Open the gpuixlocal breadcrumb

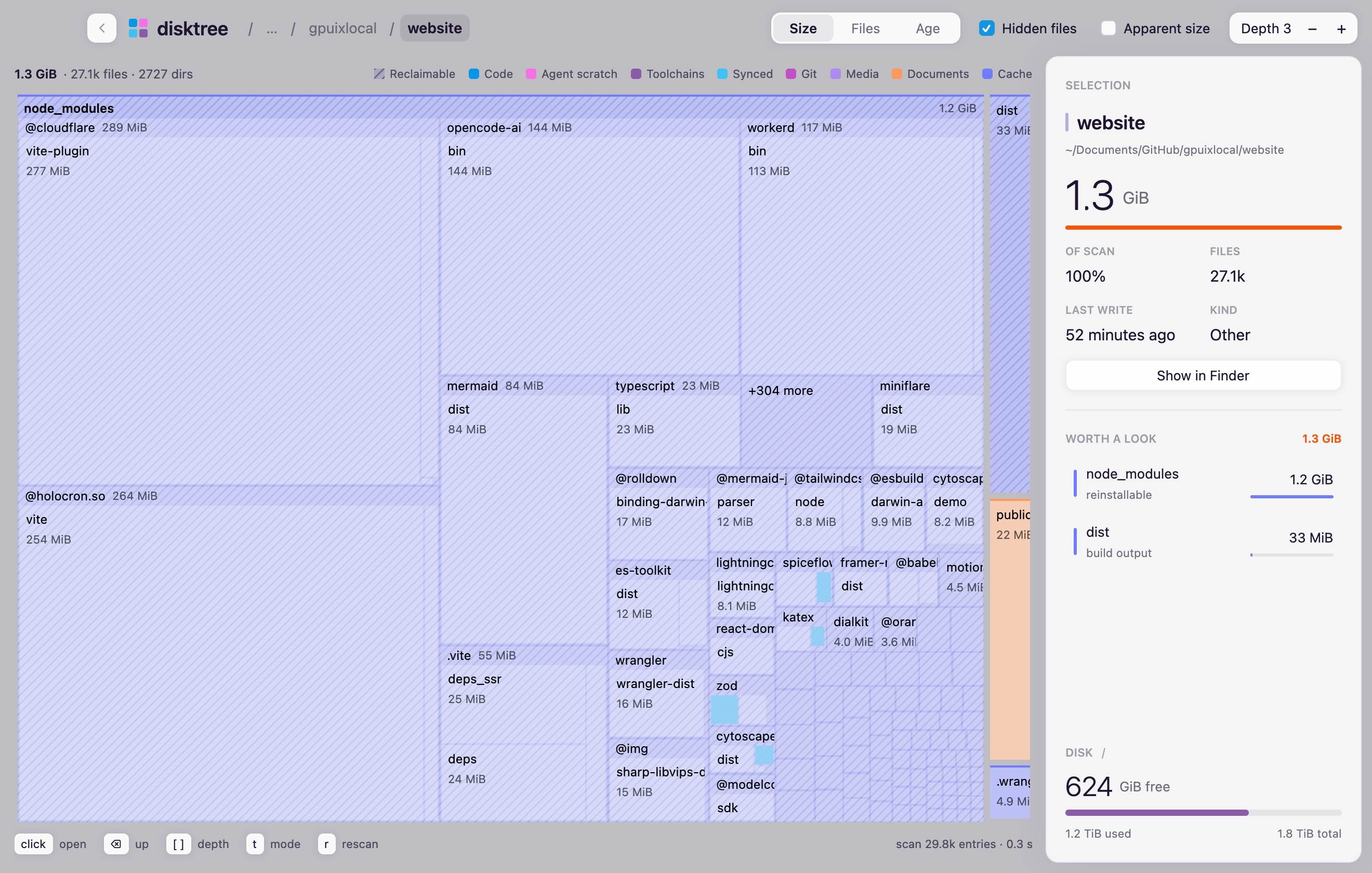(342, 28)
